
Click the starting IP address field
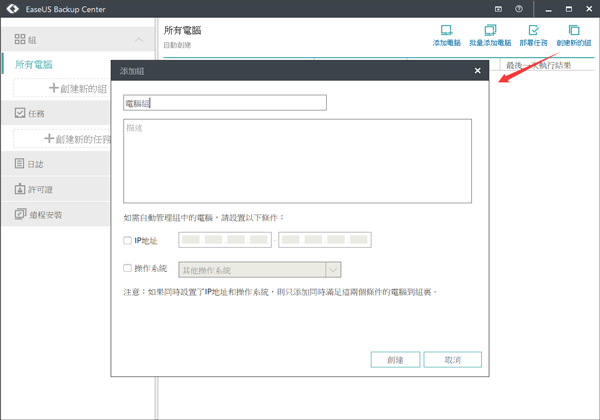pos(225,240)
